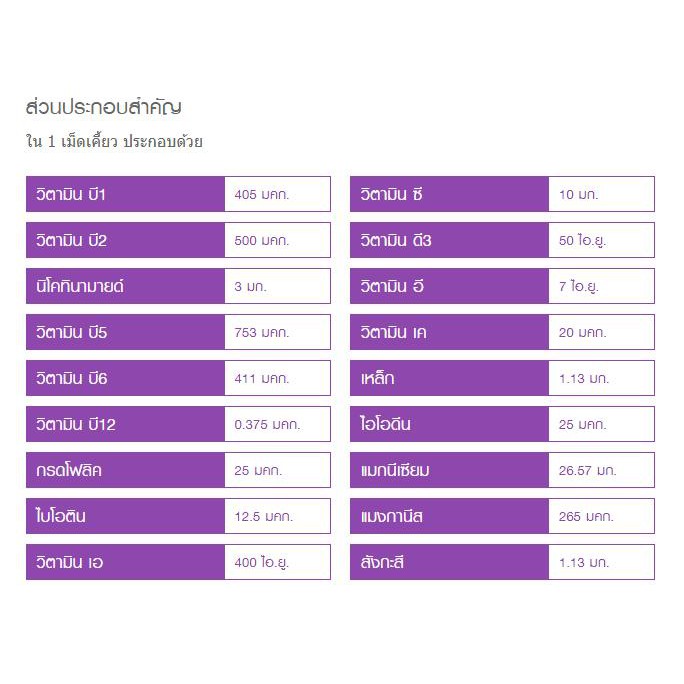Select the นิโคทินามายด์ purple label
This screenshot has height=684, width=684.
125,286
